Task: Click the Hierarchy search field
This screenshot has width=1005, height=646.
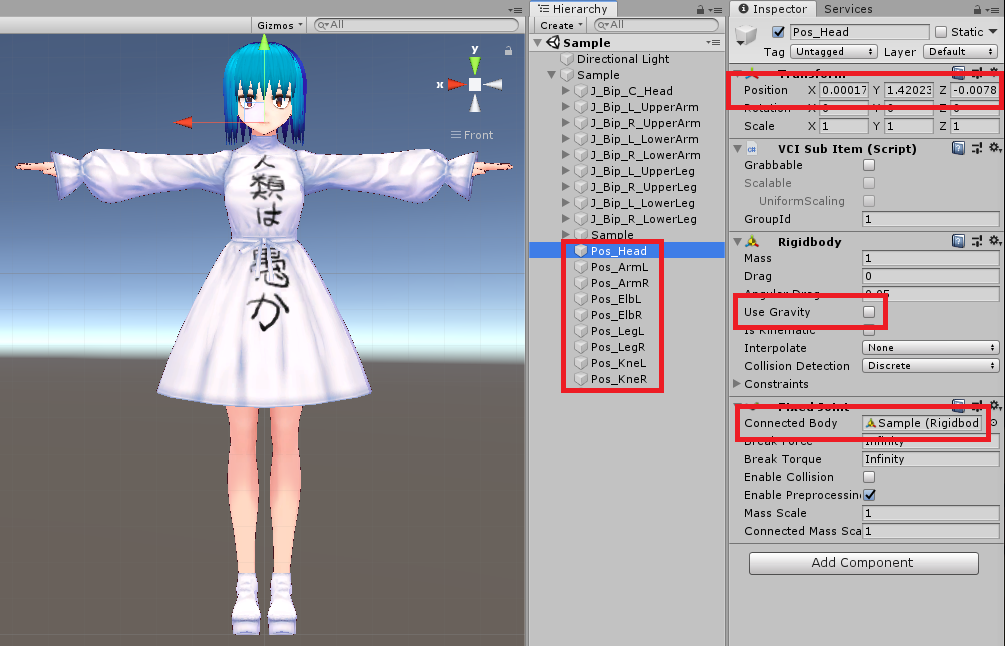Action: (656, 25)
